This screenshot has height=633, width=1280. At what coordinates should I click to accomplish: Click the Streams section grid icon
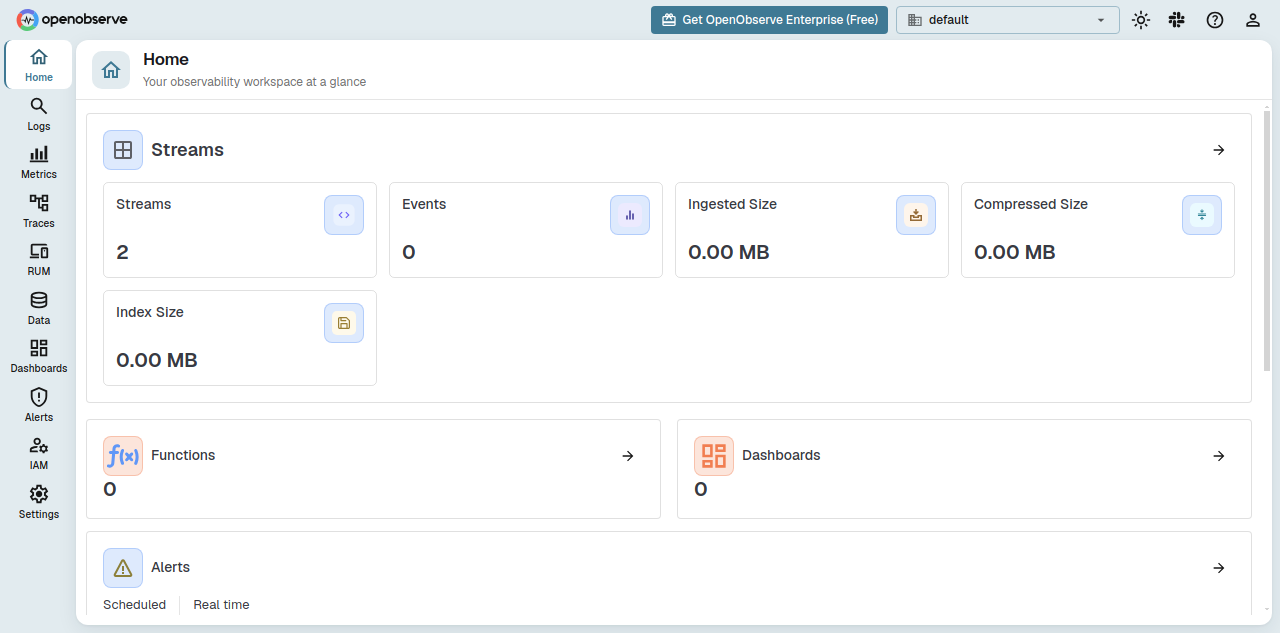[x=123, y=150]
